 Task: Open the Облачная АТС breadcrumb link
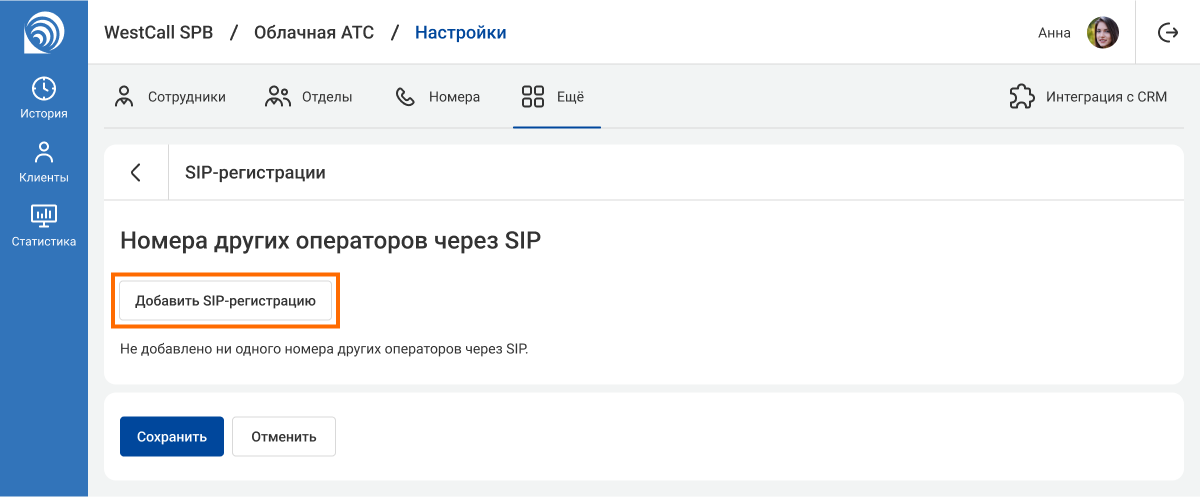[314, 33]
